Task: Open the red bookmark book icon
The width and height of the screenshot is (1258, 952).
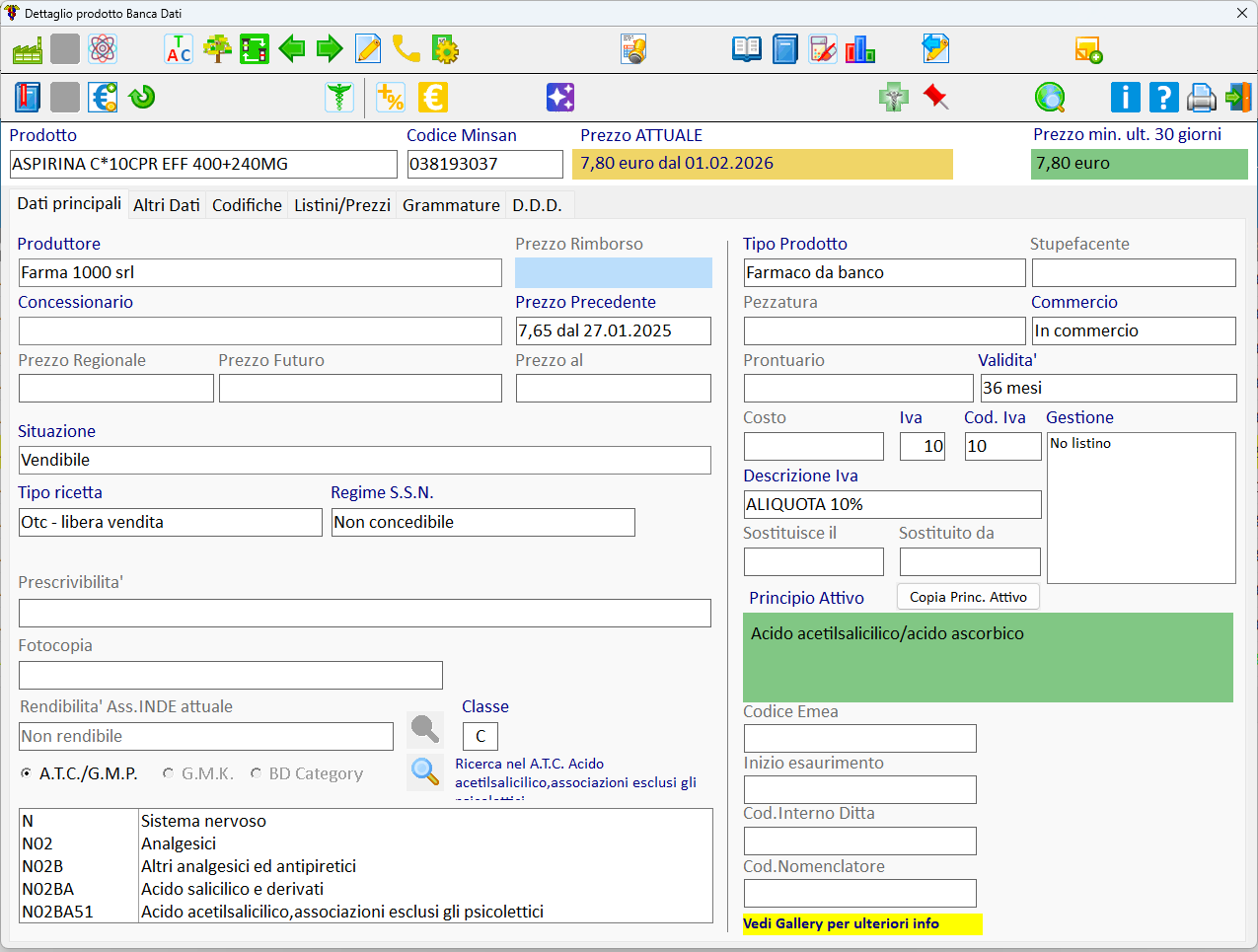Action: 28,97
